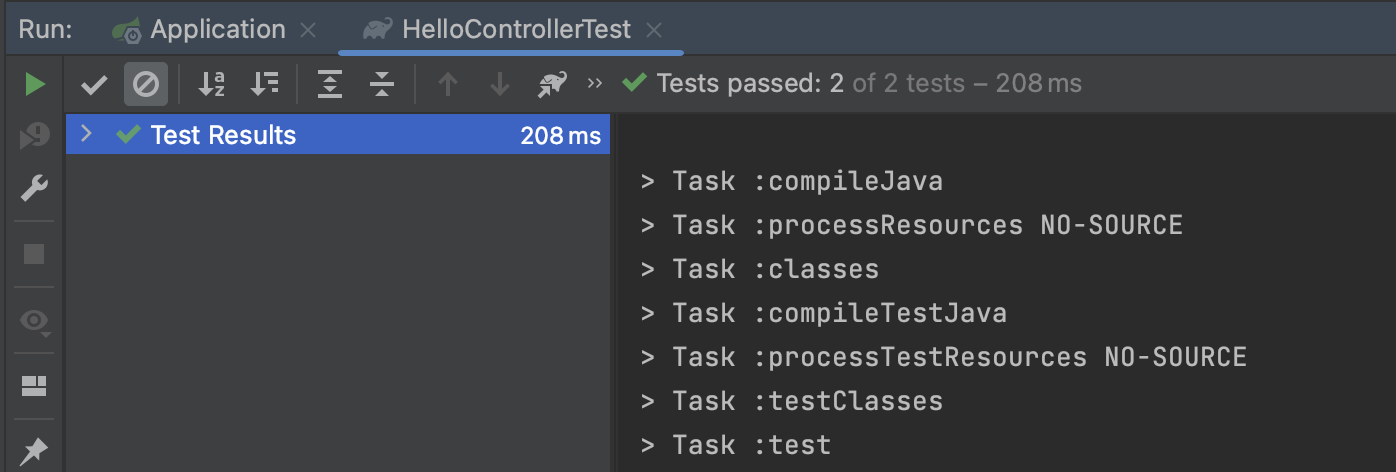Sort test results by duration
This screenshot has width=1396, height=472.
click(264, 85)
